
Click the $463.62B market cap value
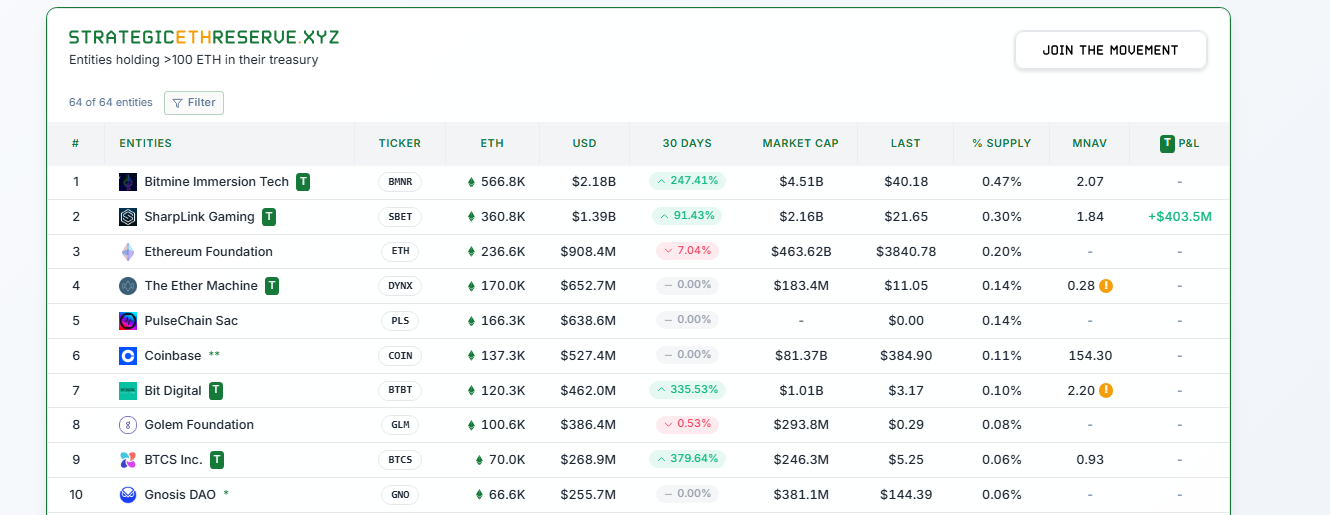coord(801,252)
